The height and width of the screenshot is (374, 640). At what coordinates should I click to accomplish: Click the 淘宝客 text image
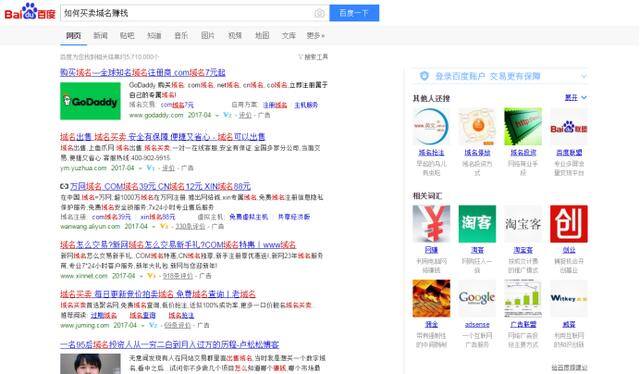[523, 224]
